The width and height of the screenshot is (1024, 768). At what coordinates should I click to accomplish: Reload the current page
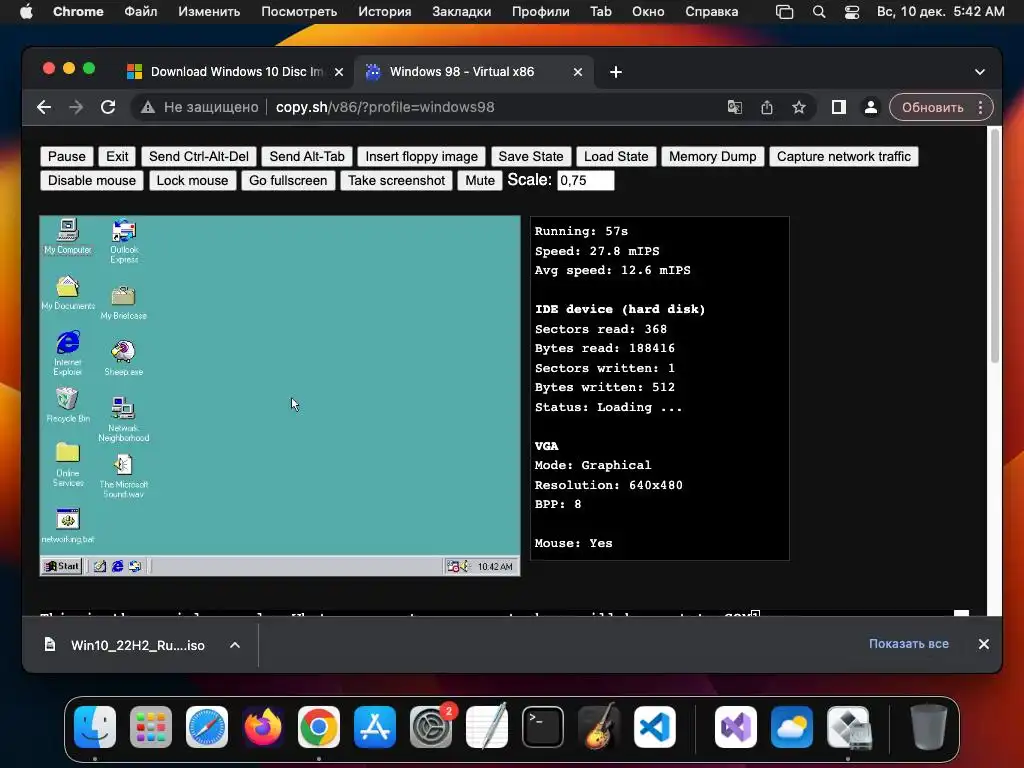pyautogui.click(x=108, y=107)
